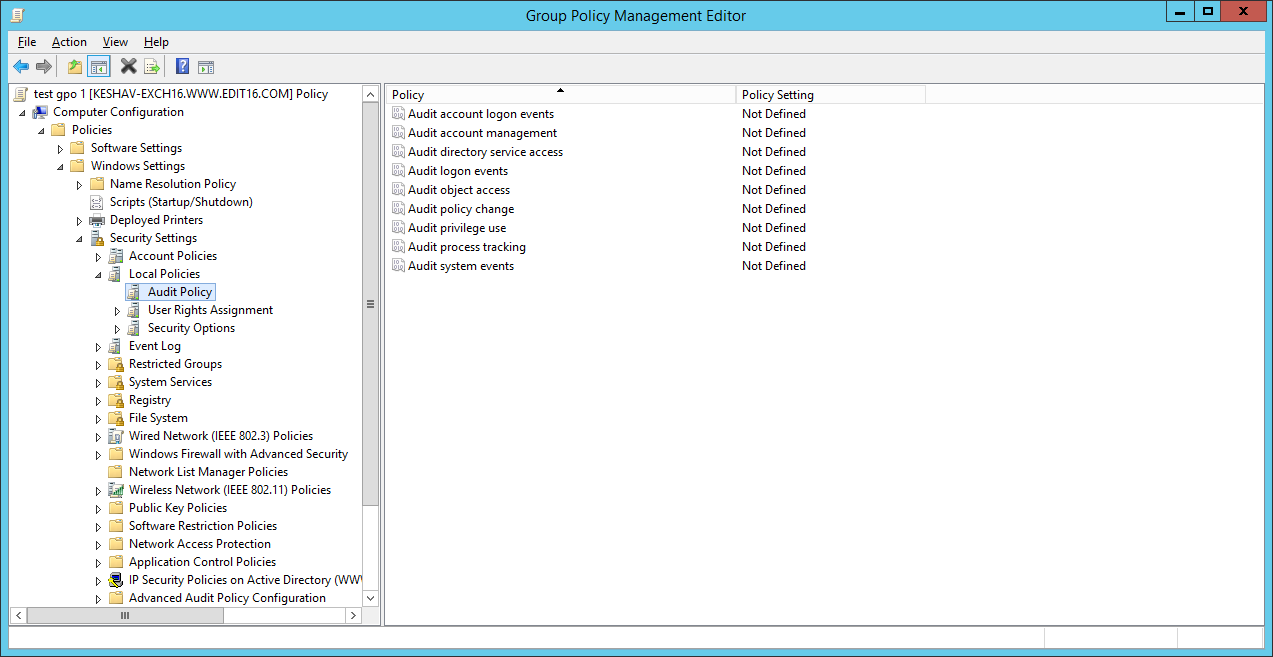Collapse the Computer Configuration node
The width and height of the screenshot is (1273, 657).
pyautogui.click(x=22, y=113)
